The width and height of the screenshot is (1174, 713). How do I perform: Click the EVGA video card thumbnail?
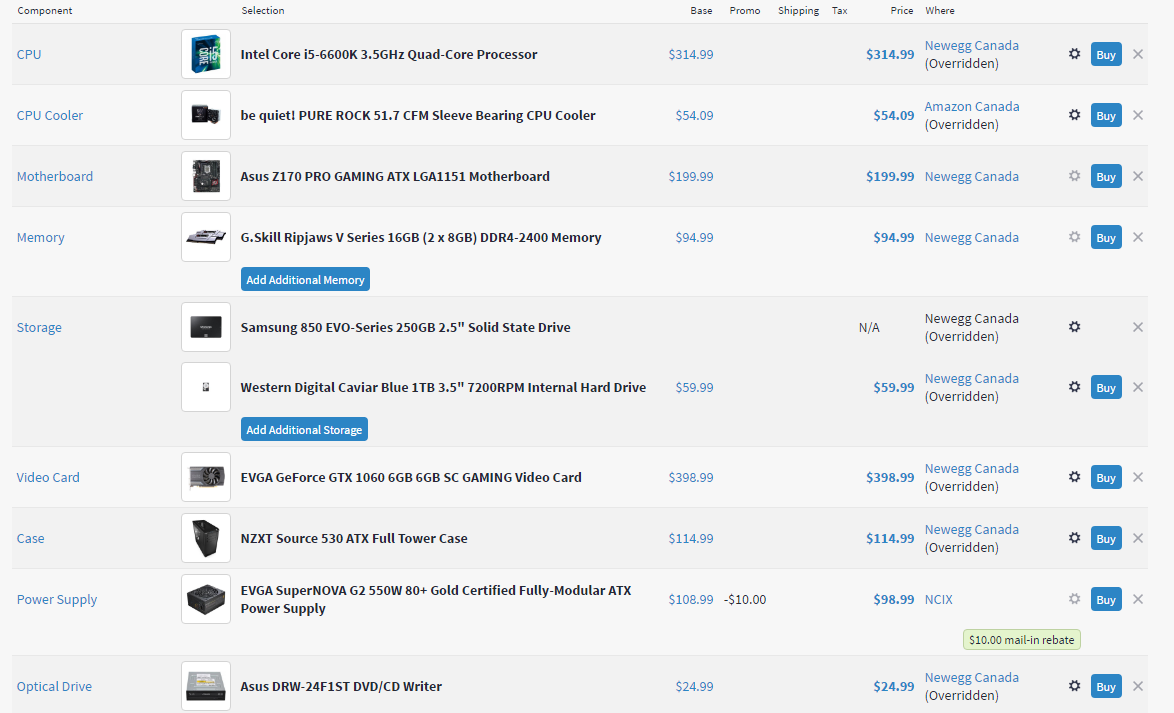coord(206,476)
